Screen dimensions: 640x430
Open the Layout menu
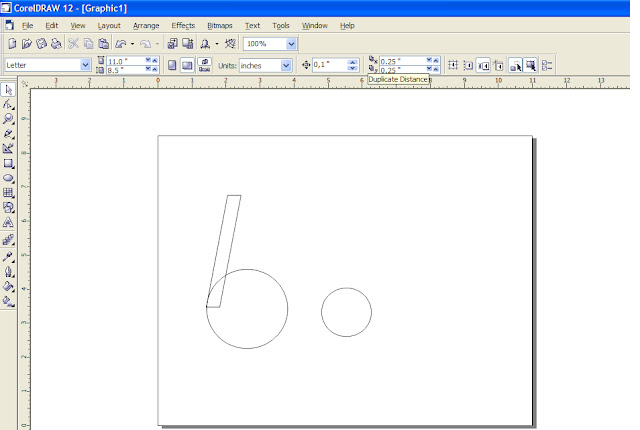(109, 26)
